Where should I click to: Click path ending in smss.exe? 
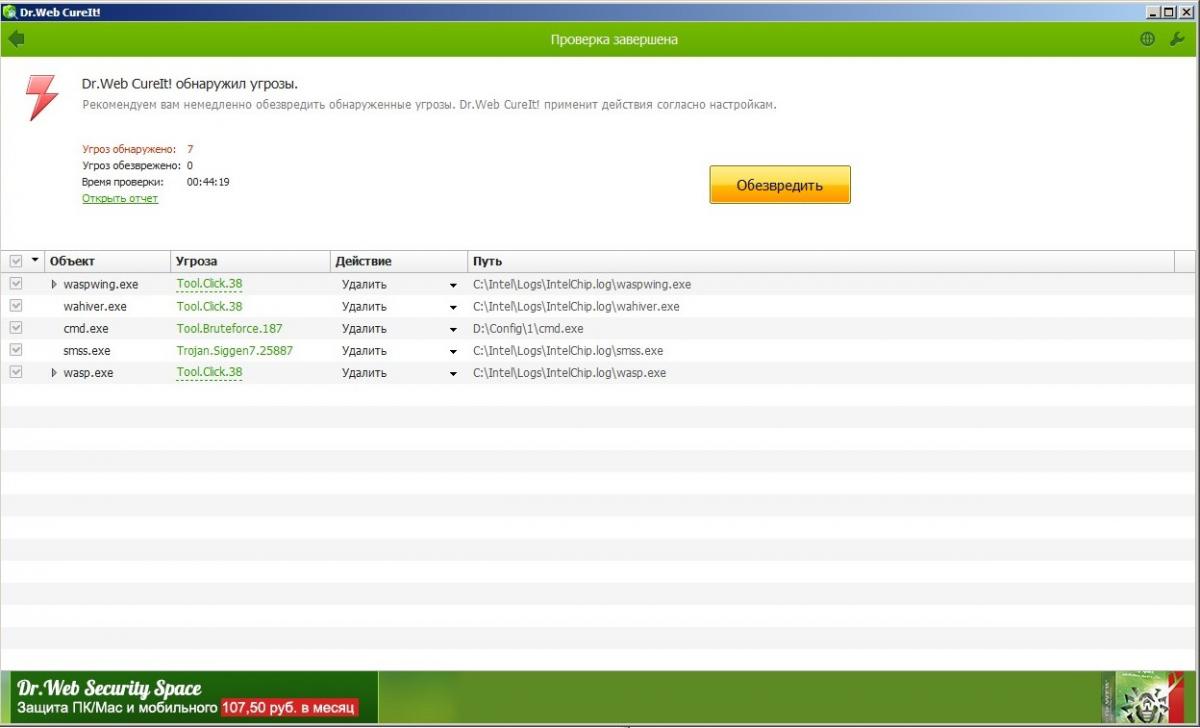coord(568,351)
